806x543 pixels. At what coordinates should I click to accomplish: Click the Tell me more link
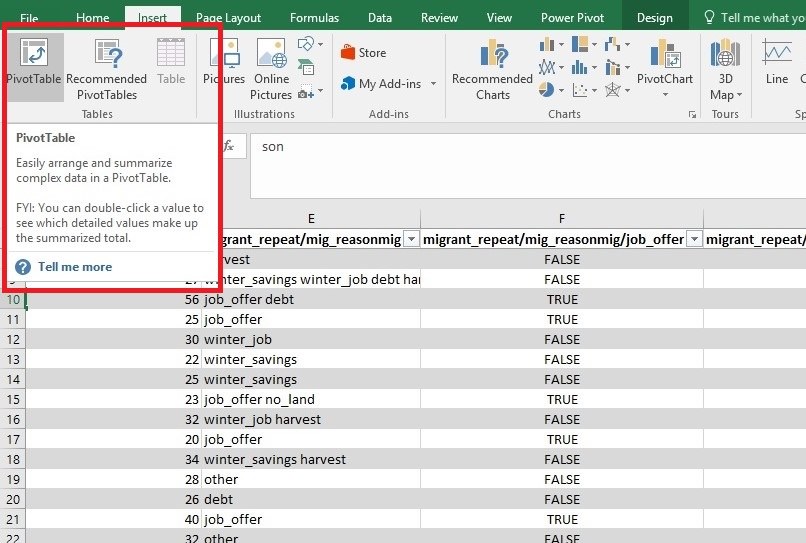point(74,267)
